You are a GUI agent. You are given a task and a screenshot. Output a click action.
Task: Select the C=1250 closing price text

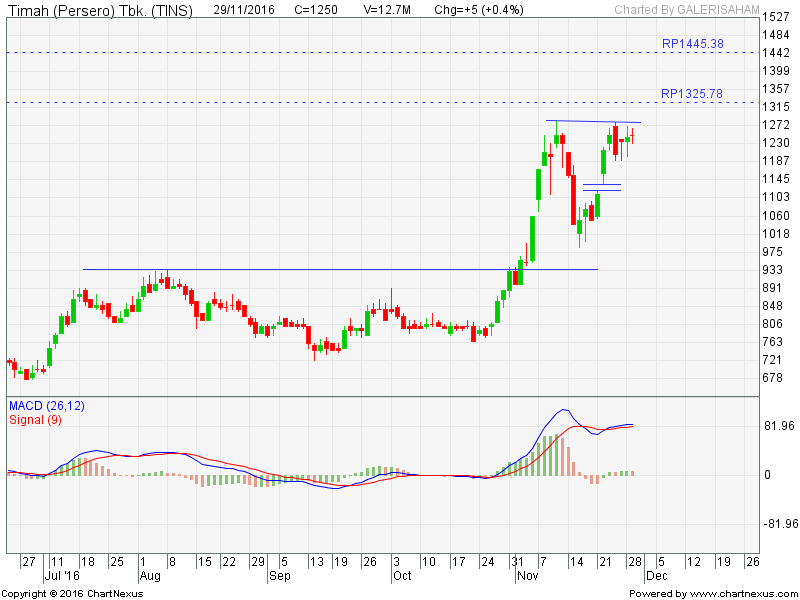click(x=316, y=9)
